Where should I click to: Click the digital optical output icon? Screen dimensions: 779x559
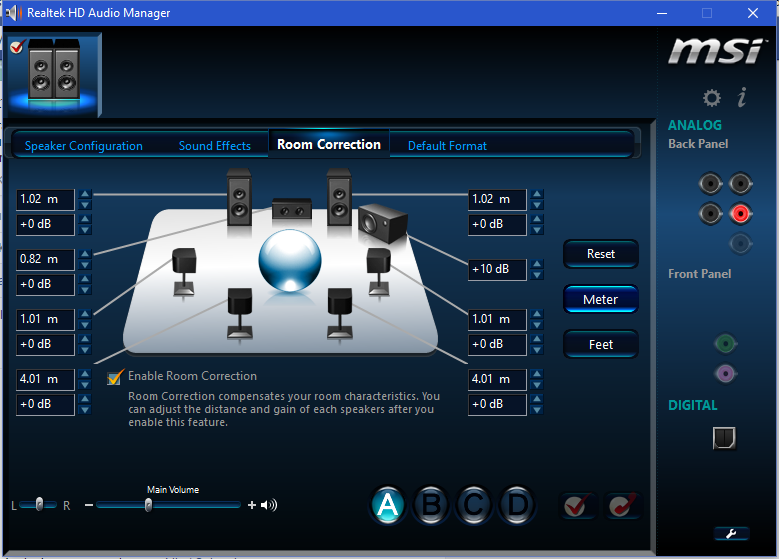click(723, 437)
